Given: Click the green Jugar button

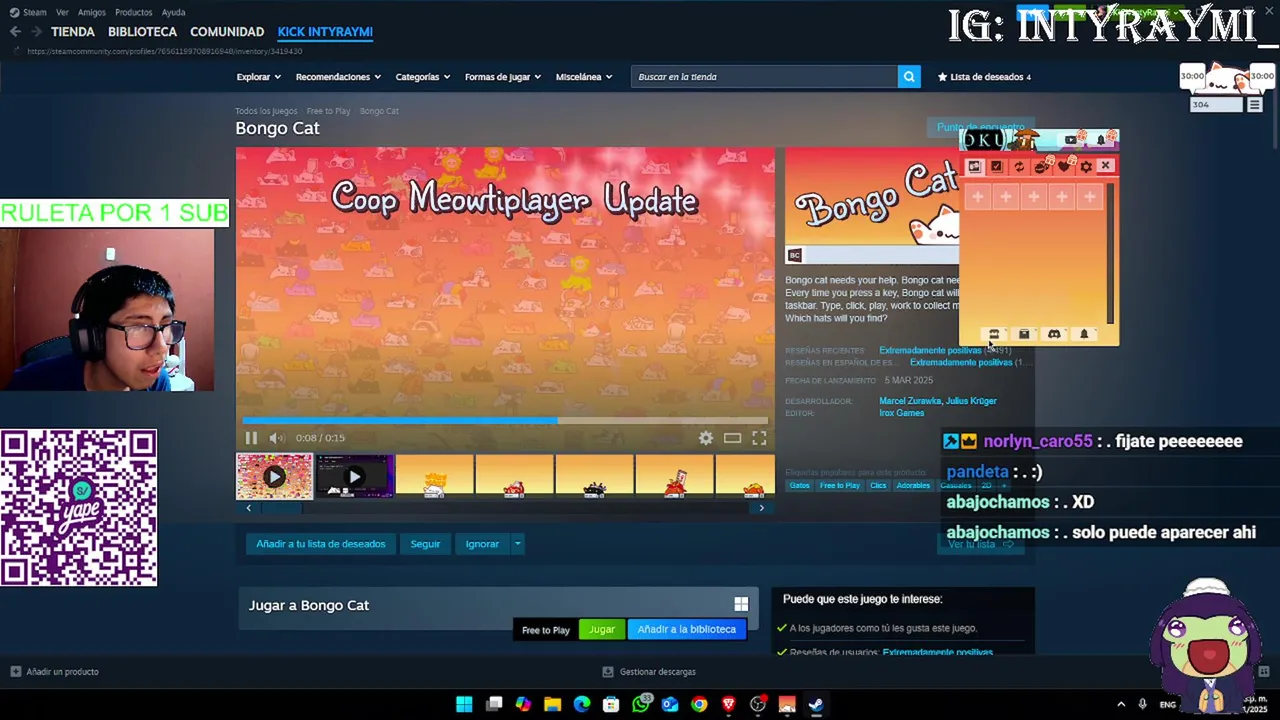Looking at the screenshot, I should point(602,629).
